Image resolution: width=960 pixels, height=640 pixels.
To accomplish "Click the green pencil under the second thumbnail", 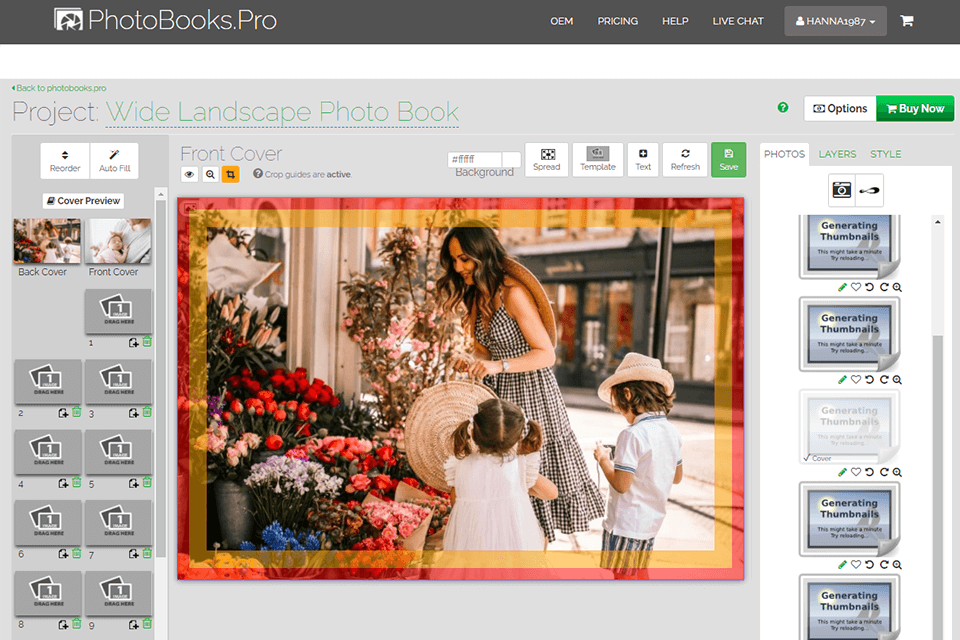I will coord(842,380).
